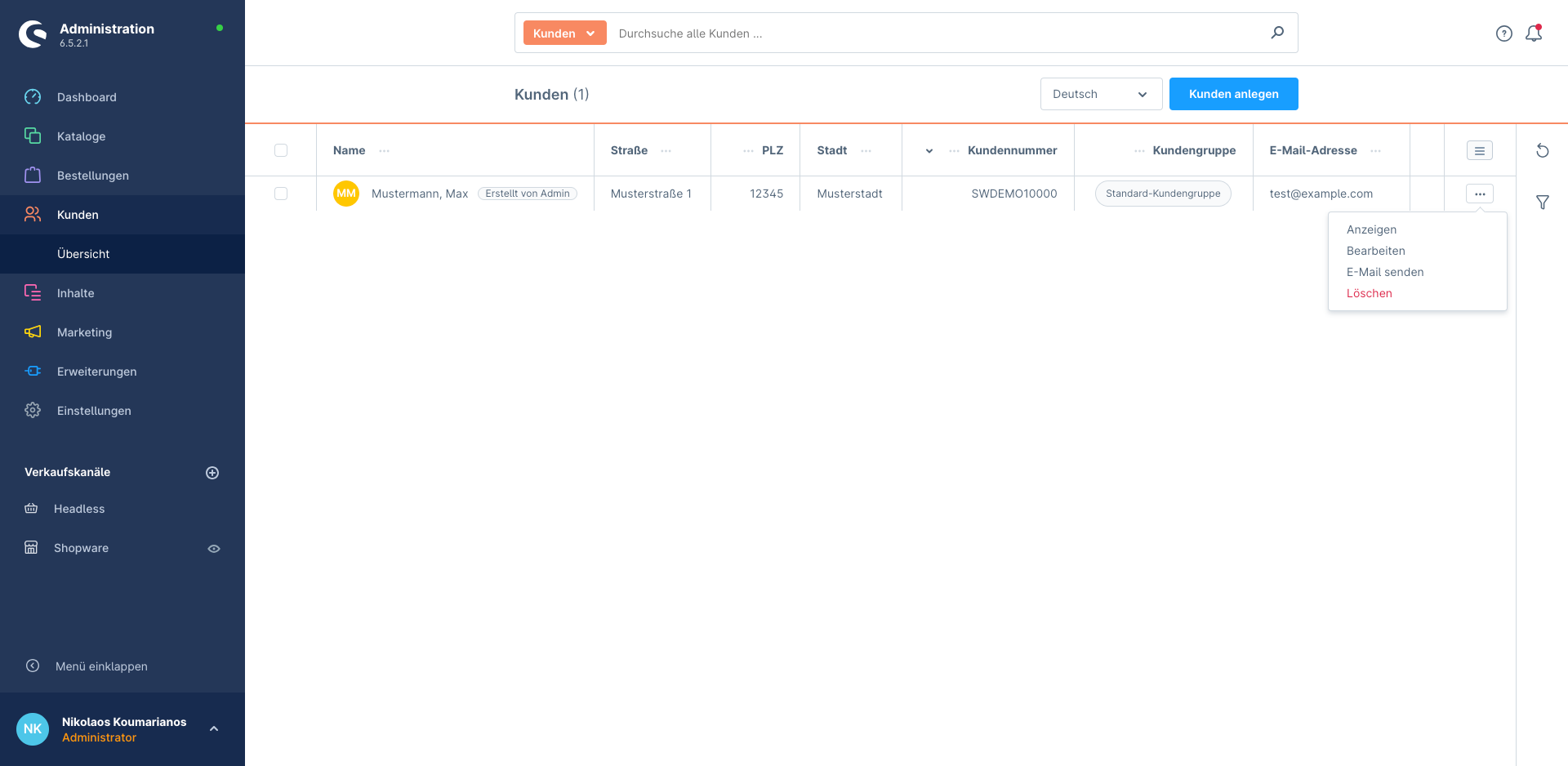The width and height of the screenshot is (1568, 766).
Task: Click the Musterstadt cell
Action: [849, 194]
